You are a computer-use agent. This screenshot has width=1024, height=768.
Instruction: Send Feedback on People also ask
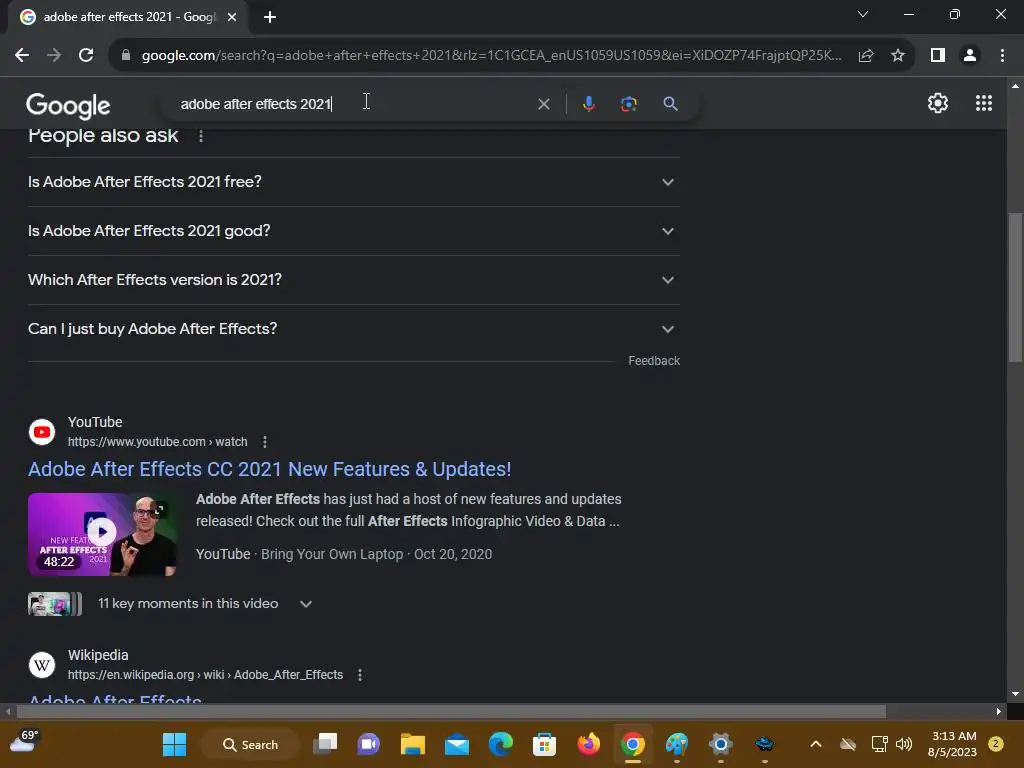654,361
